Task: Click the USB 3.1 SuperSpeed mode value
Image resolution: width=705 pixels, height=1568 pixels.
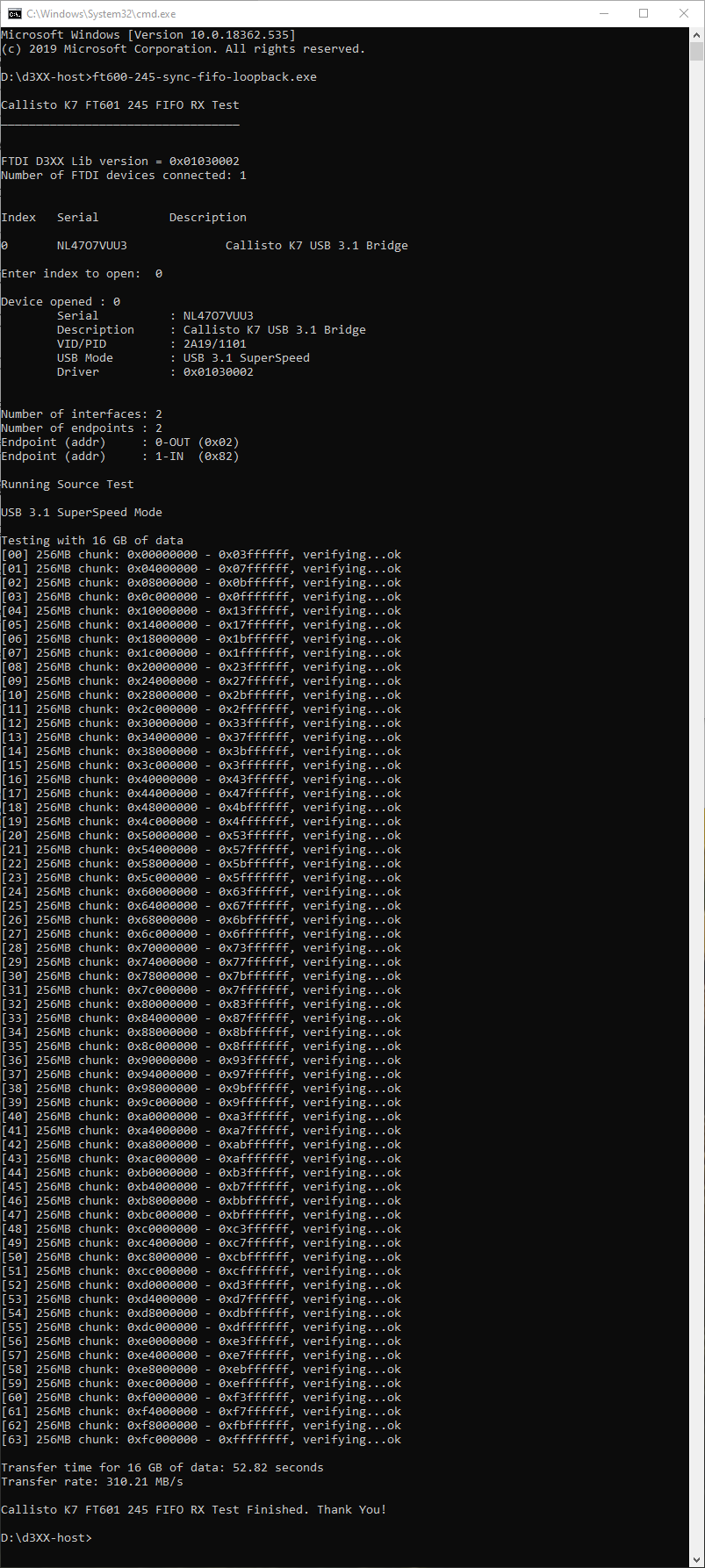Action: tap(246, 358)
